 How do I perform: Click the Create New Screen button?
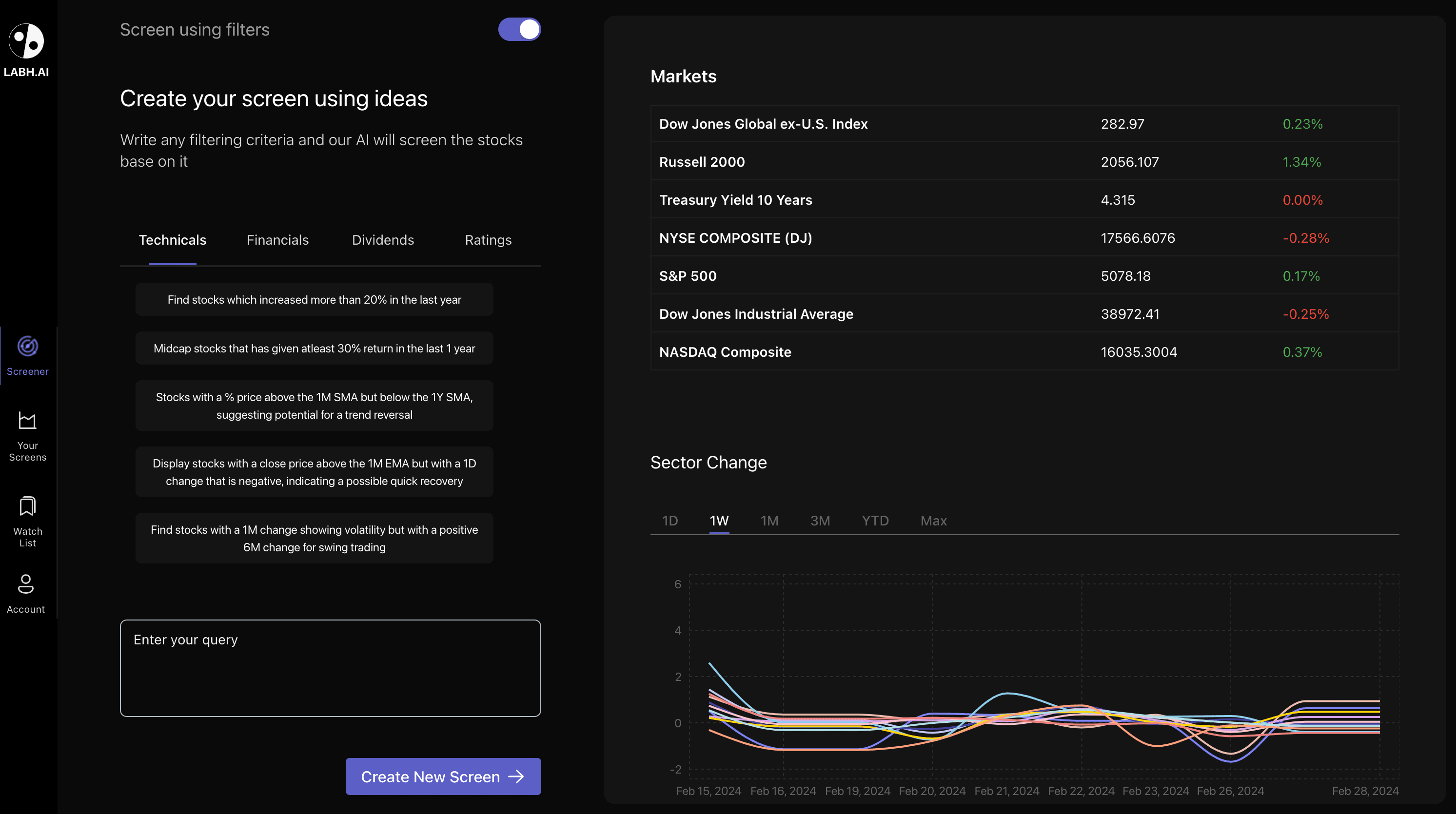click(x=443, y=777)
